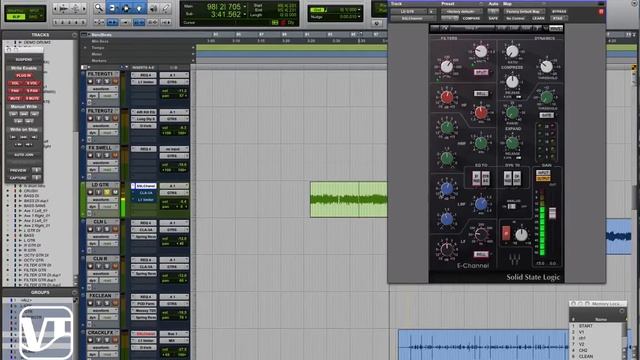Mute the LD GTR track
Screen dimensions: 640x360
tap(115, 192)
